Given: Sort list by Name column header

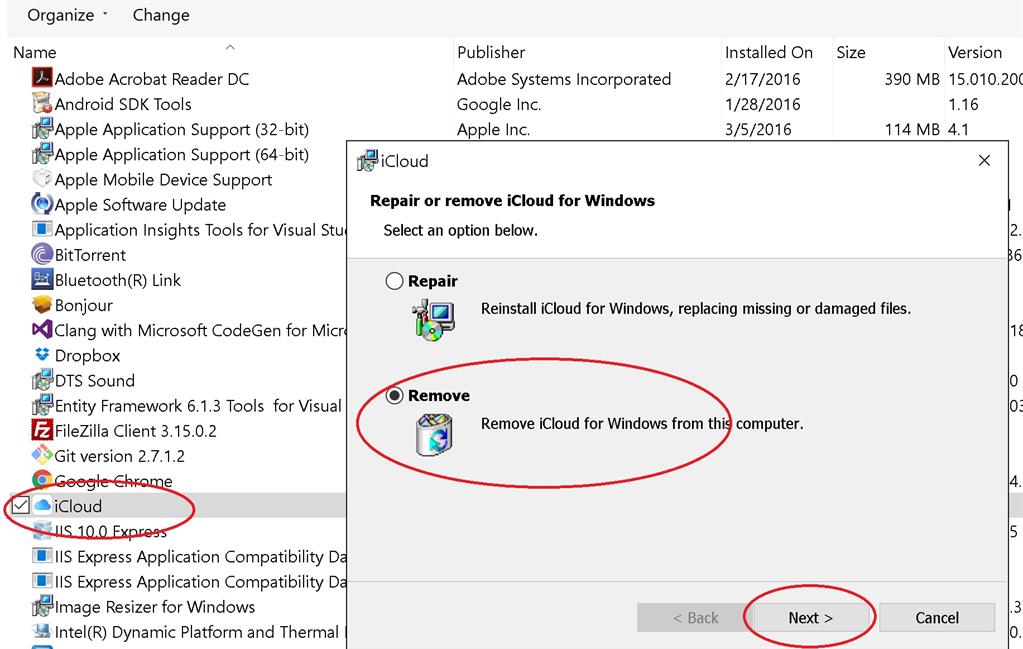Looking at the screenshot, I should tap(35, 52).
